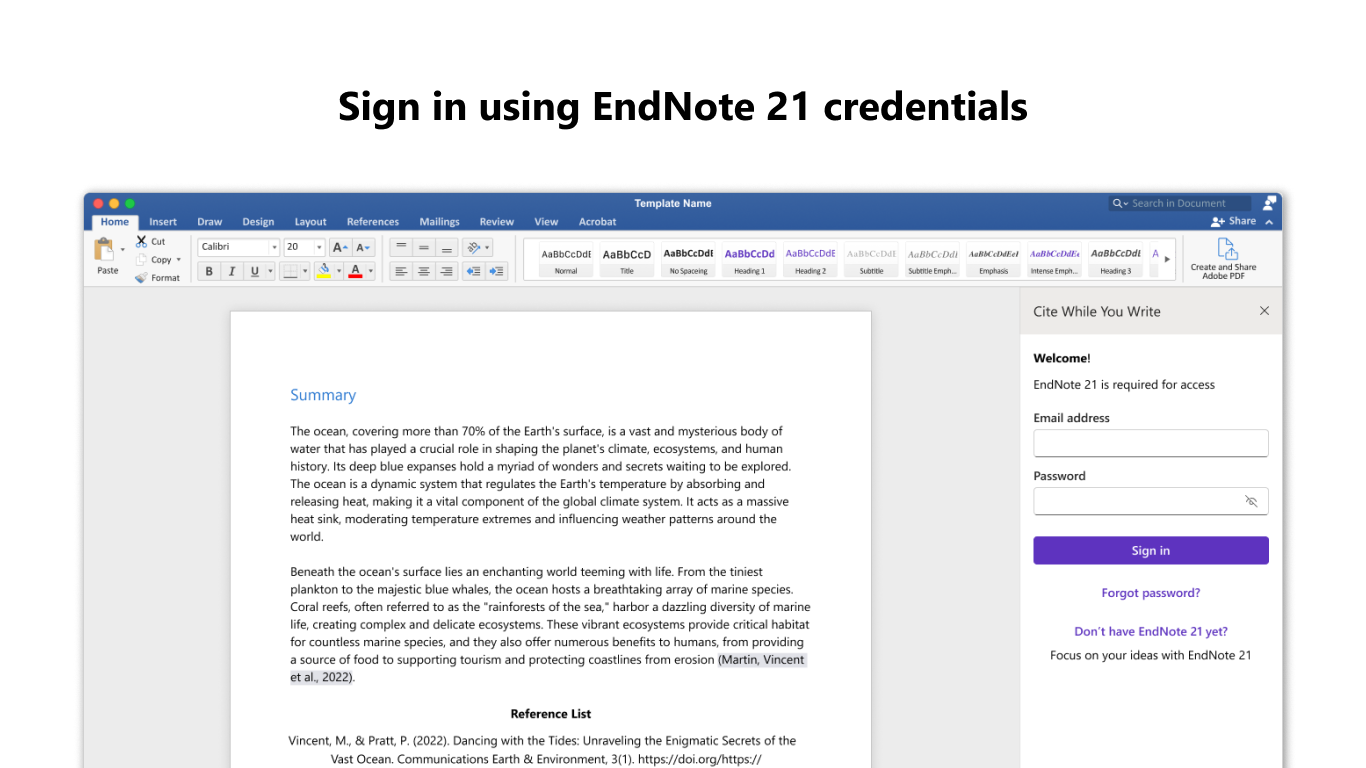Apply the Normal style
1366x768 pixels.
pyautogui.click(x=566, y=259)
